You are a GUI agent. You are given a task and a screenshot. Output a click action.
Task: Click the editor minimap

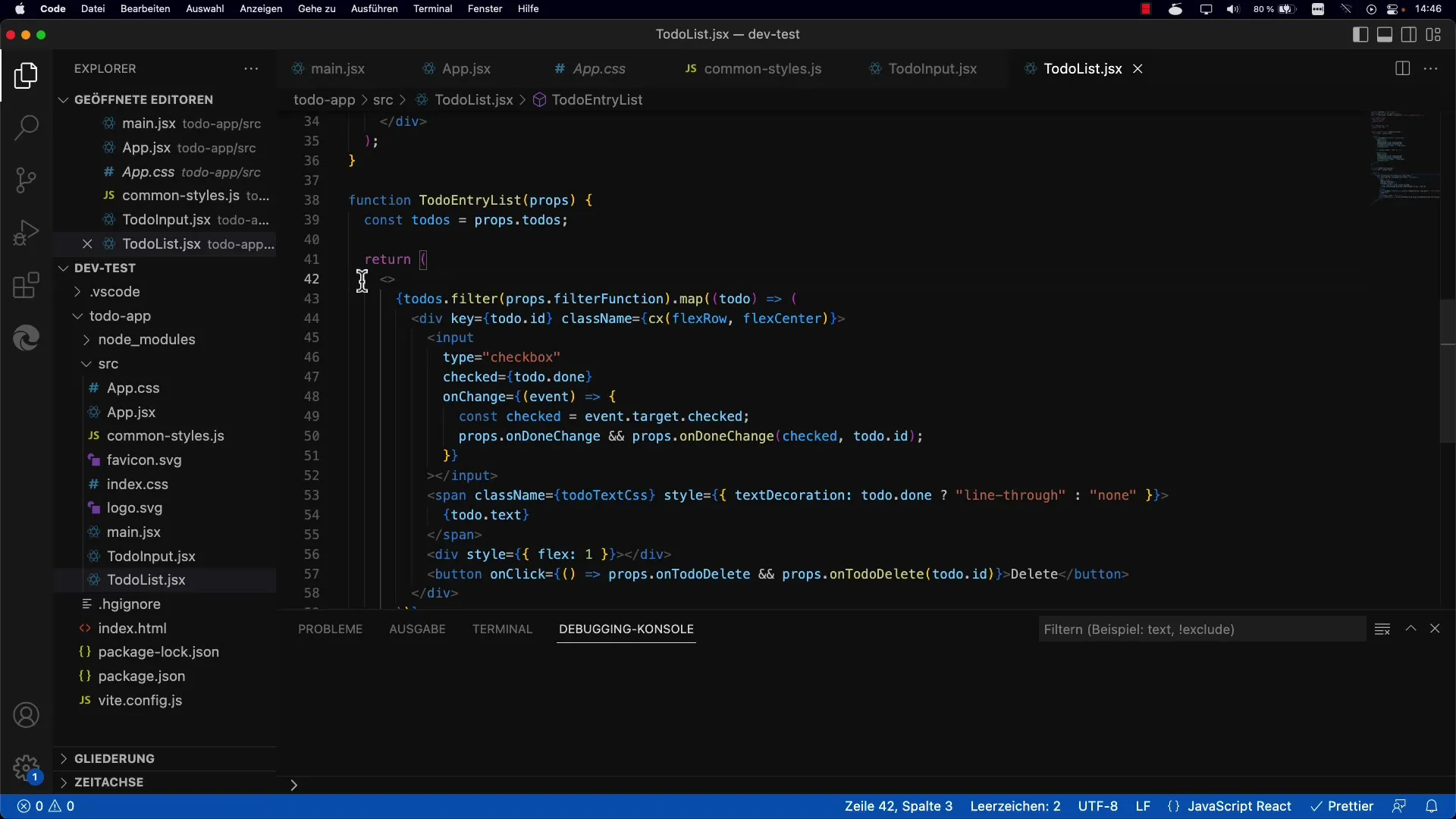1406,158
